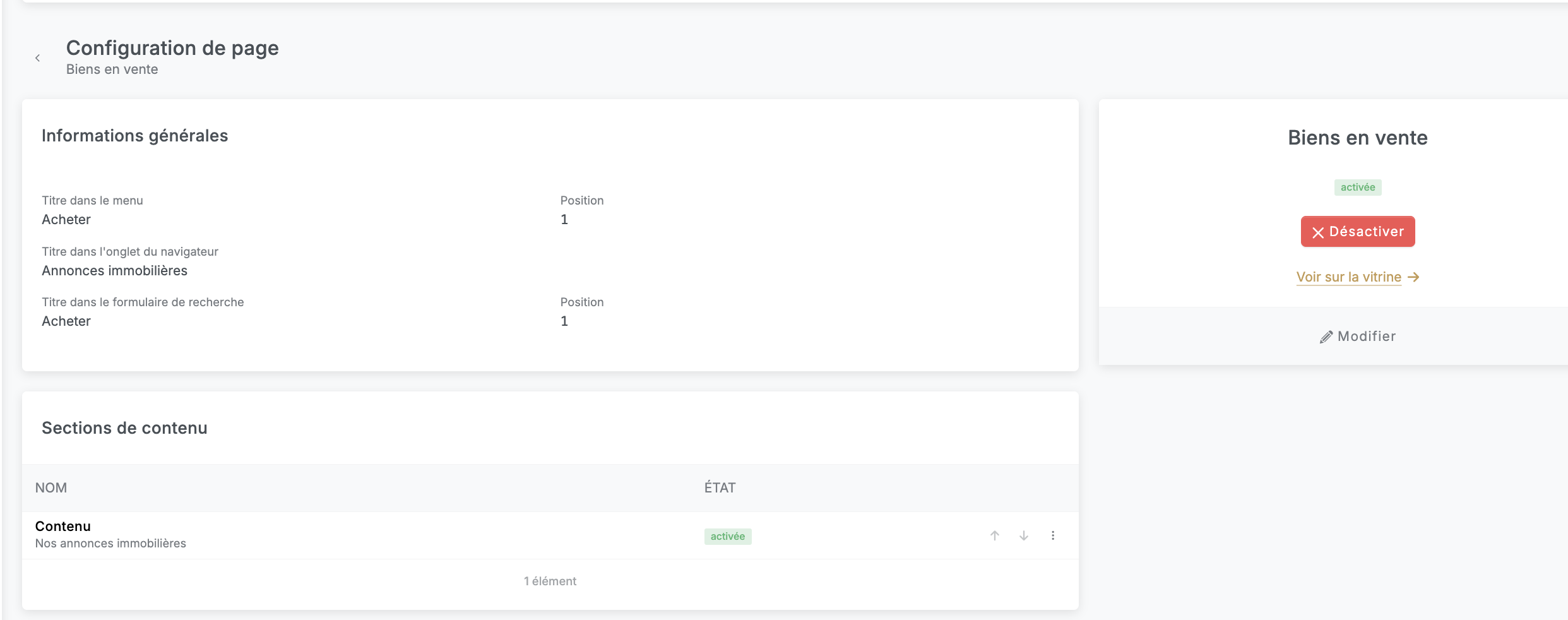The image size is (1568, 620).
Task: Click the X icon on Désactiver
Action: click(x=1318, y=232)
